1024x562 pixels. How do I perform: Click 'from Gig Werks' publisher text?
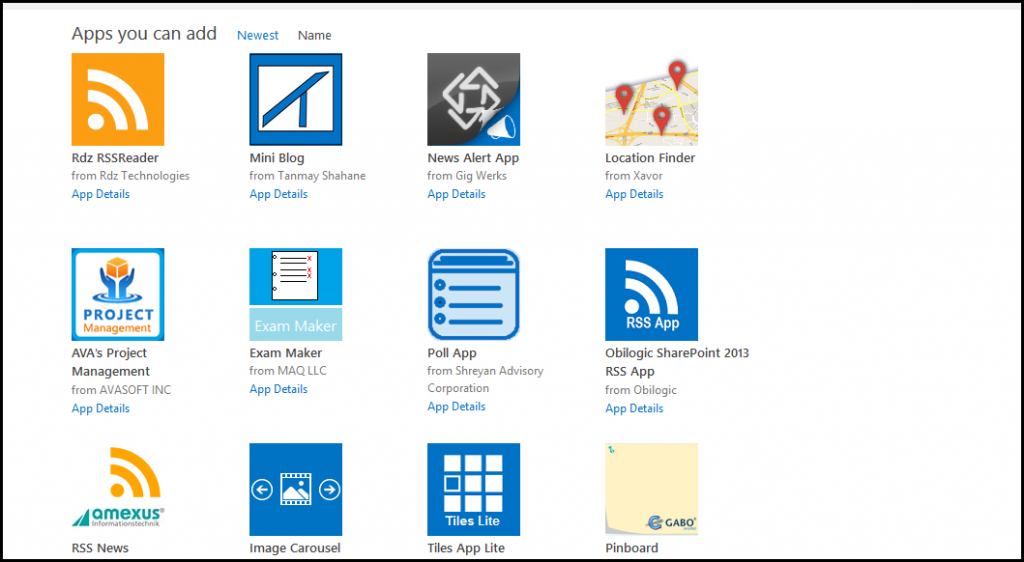point(467,176)
